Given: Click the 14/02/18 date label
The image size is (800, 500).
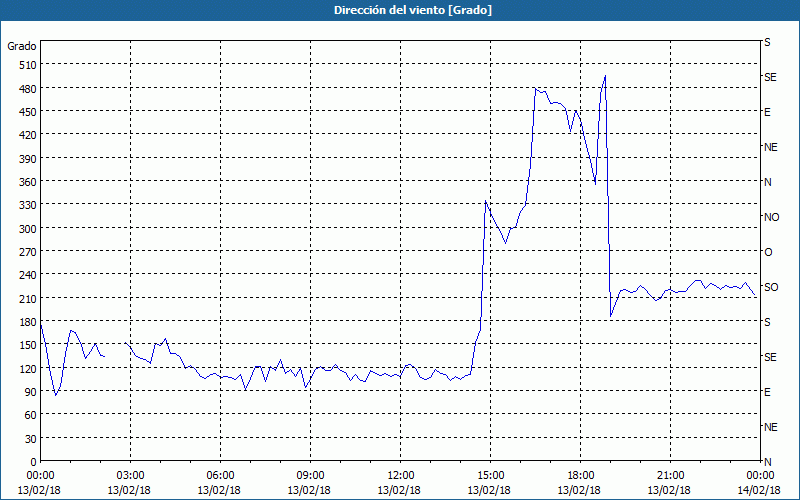Looking at the screenshot, I should click(759, 490).
